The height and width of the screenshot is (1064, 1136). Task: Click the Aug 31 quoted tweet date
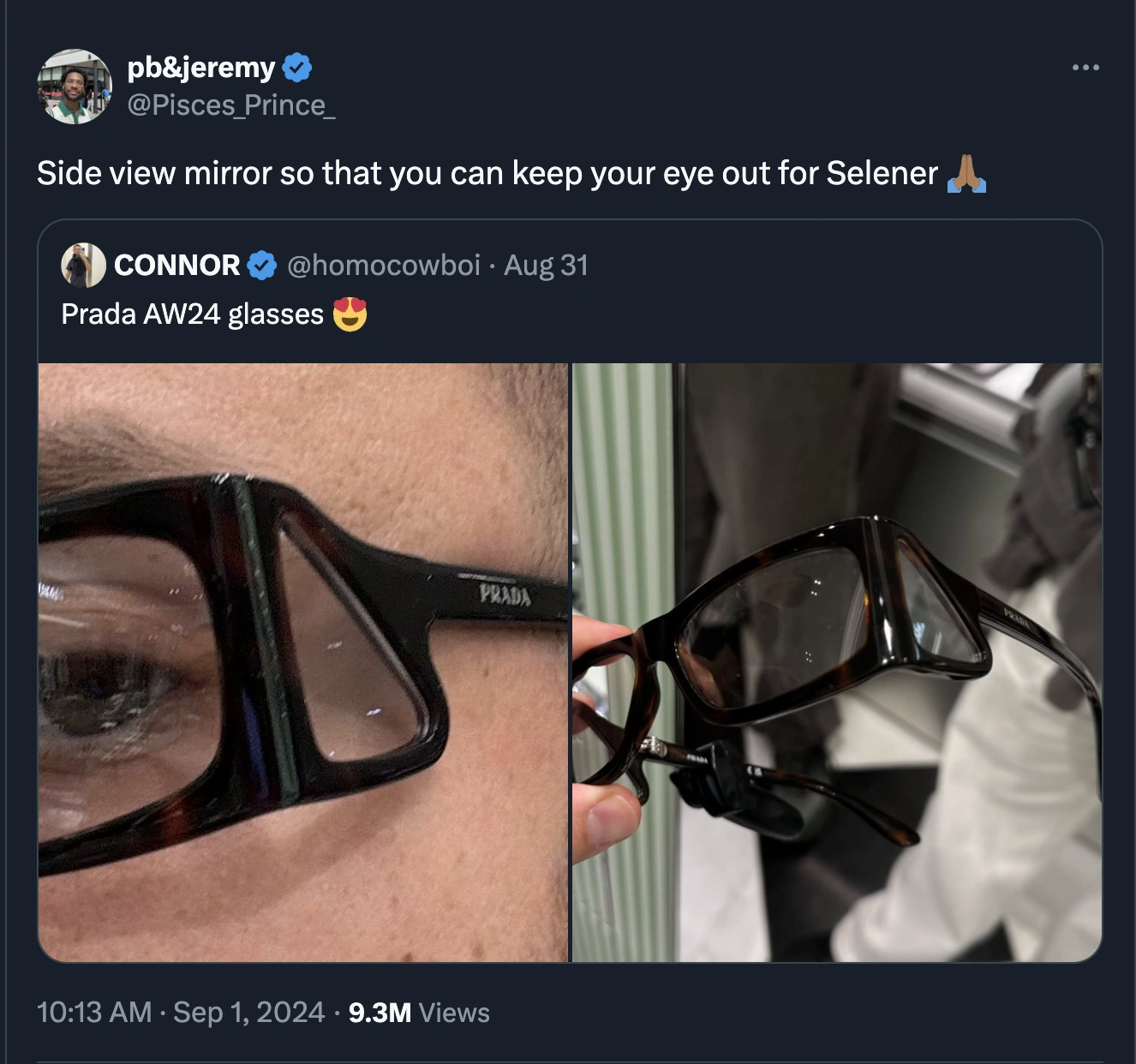[x=546, y=266]
